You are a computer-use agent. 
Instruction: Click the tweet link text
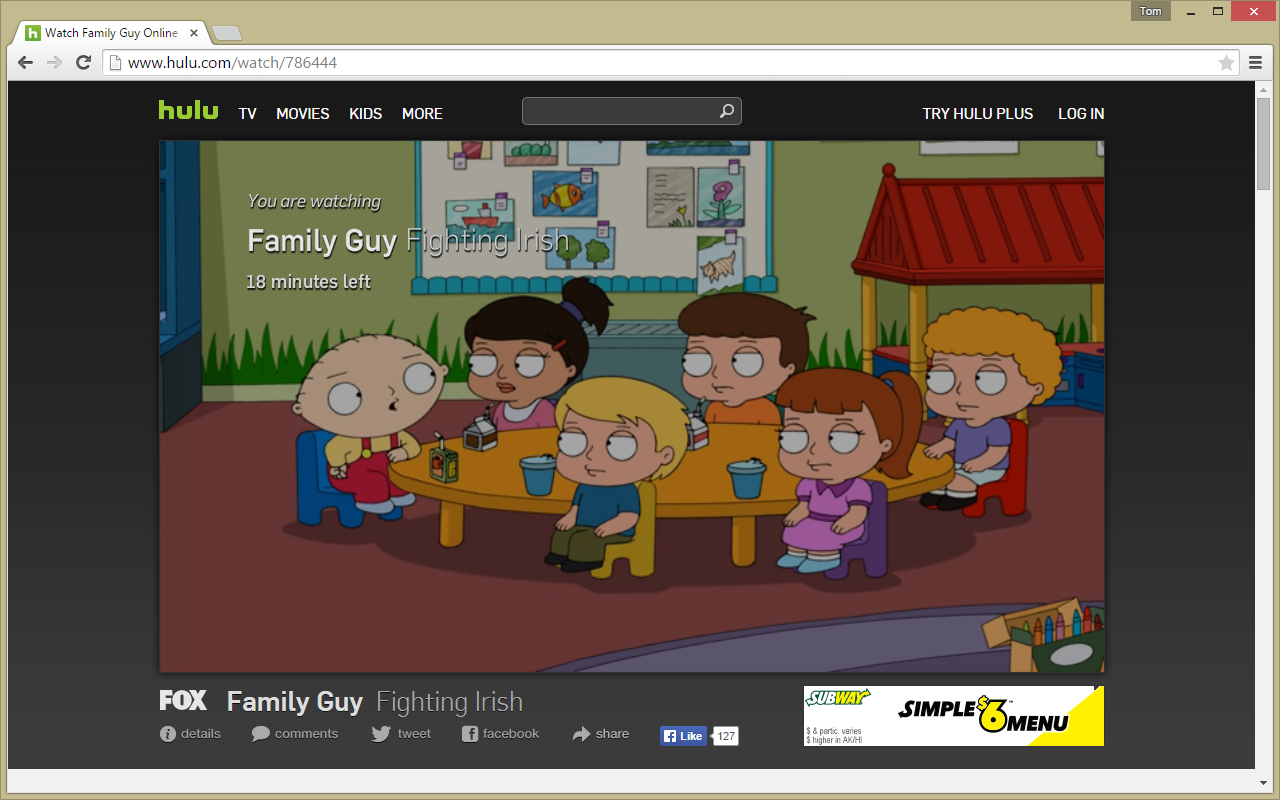(x=414, y=734)
